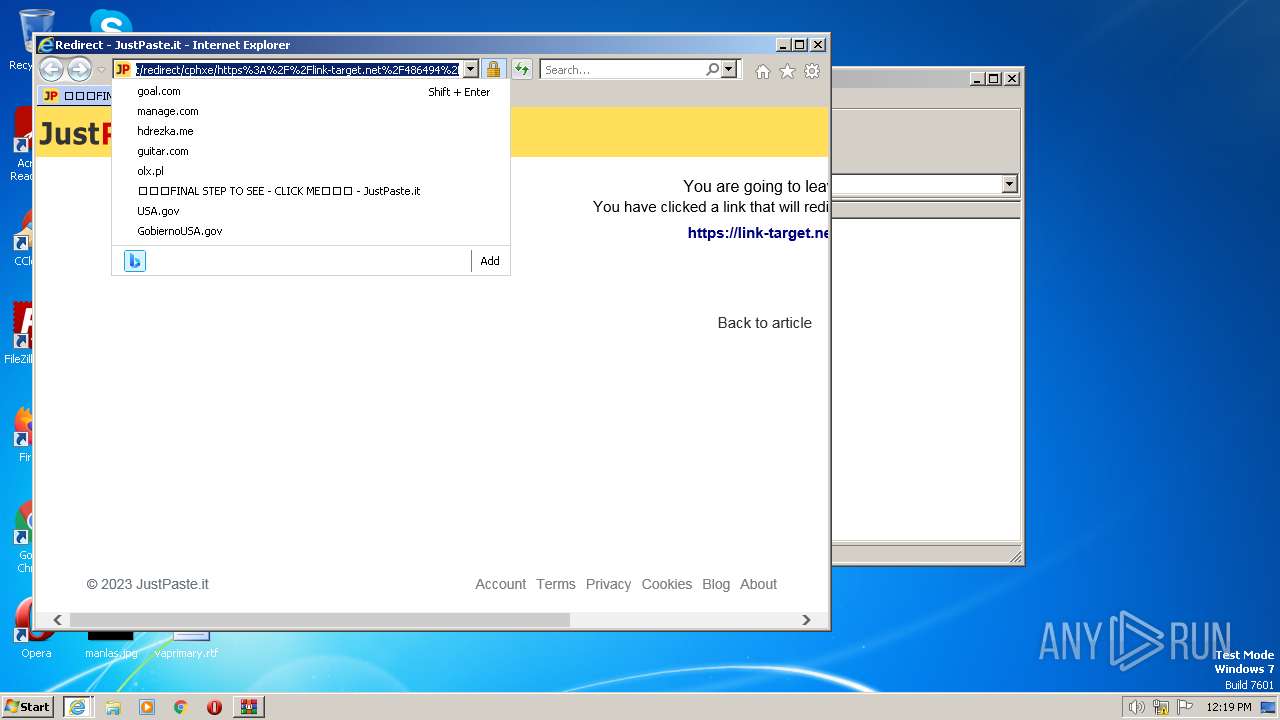Follow the https://link-target.net redirect link

pyautogui.click(x=758, y=233)
